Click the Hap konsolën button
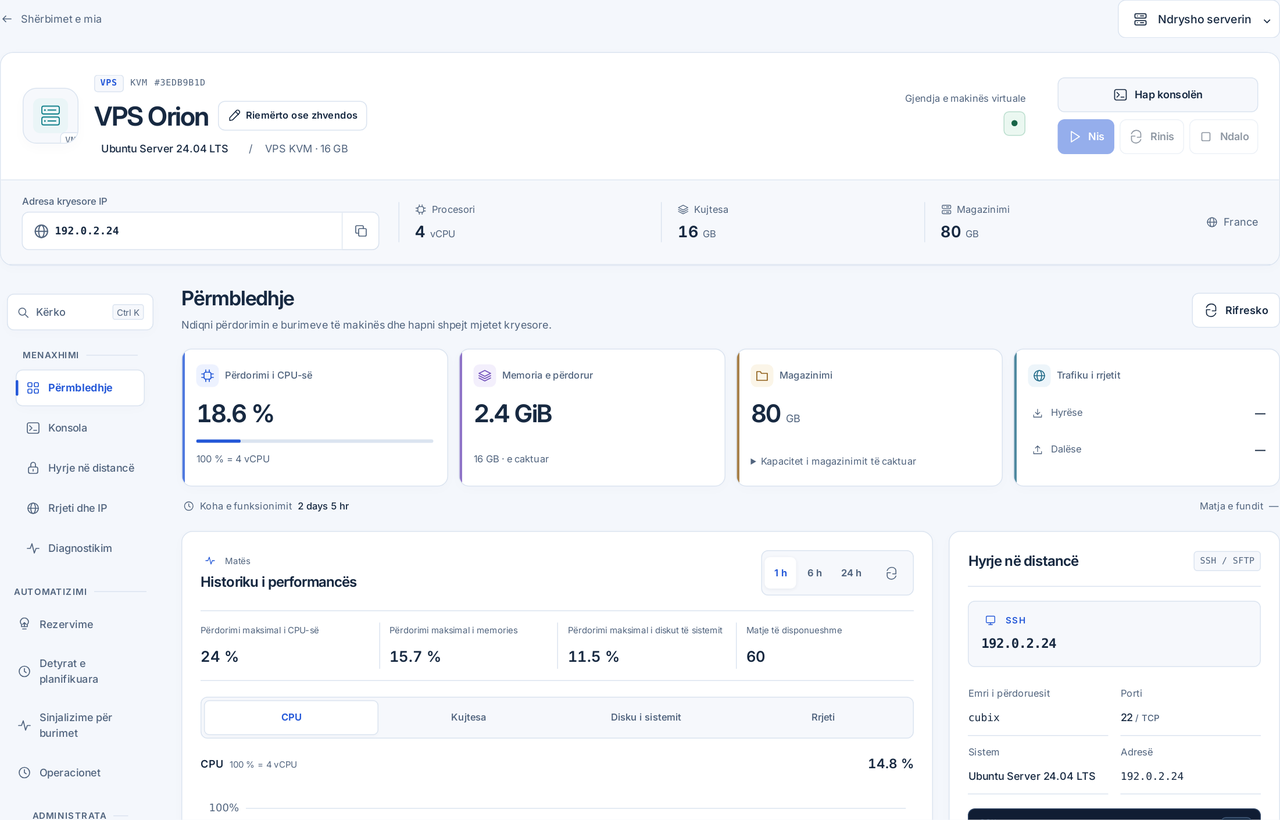 (x=1158, y=95)
